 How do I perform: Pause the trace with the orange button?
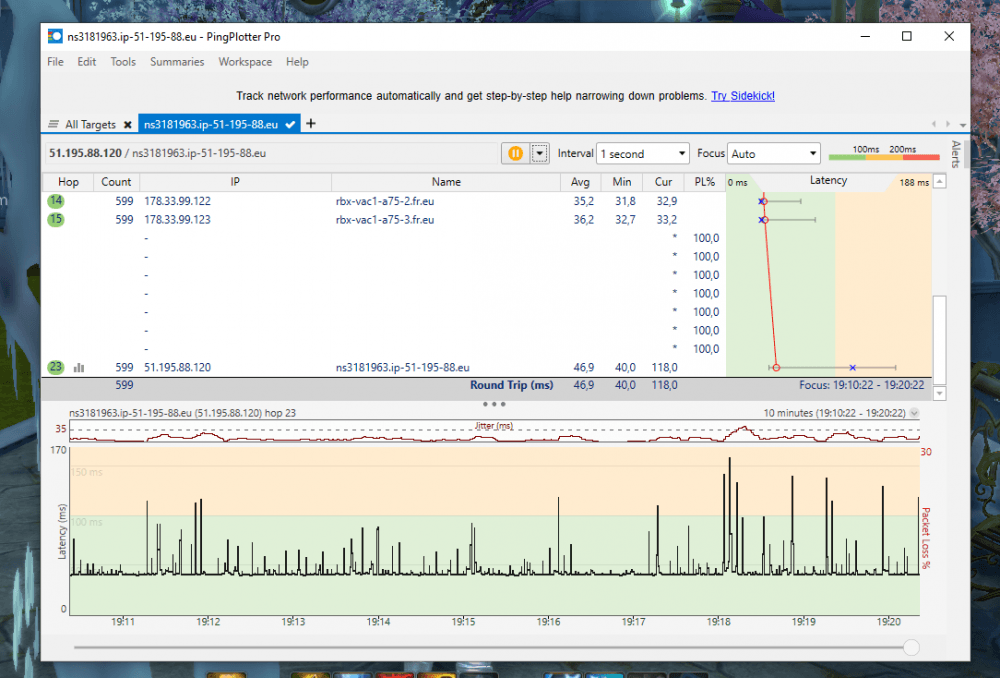(x=515, y=153)
